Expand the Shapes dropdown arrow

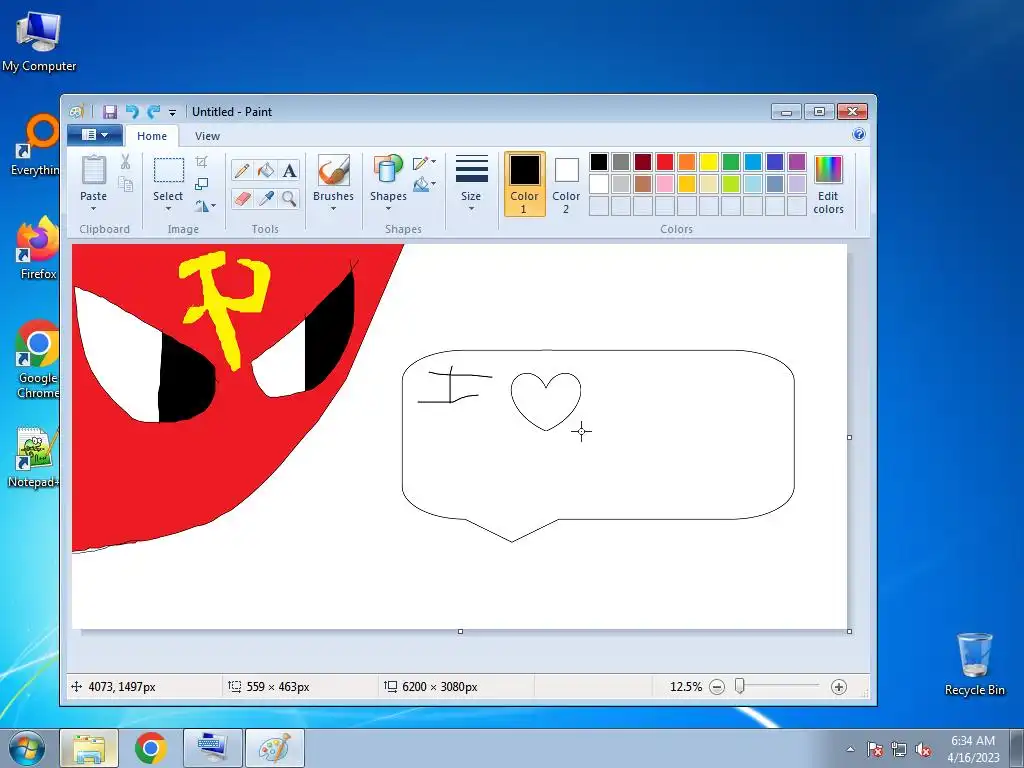[388, 208]
